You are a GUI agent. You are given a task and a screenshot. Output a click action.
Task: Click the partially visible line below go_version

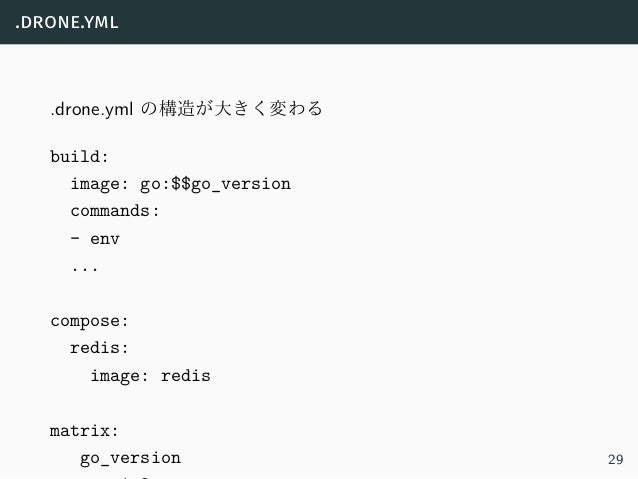click(x=130, y=477)
